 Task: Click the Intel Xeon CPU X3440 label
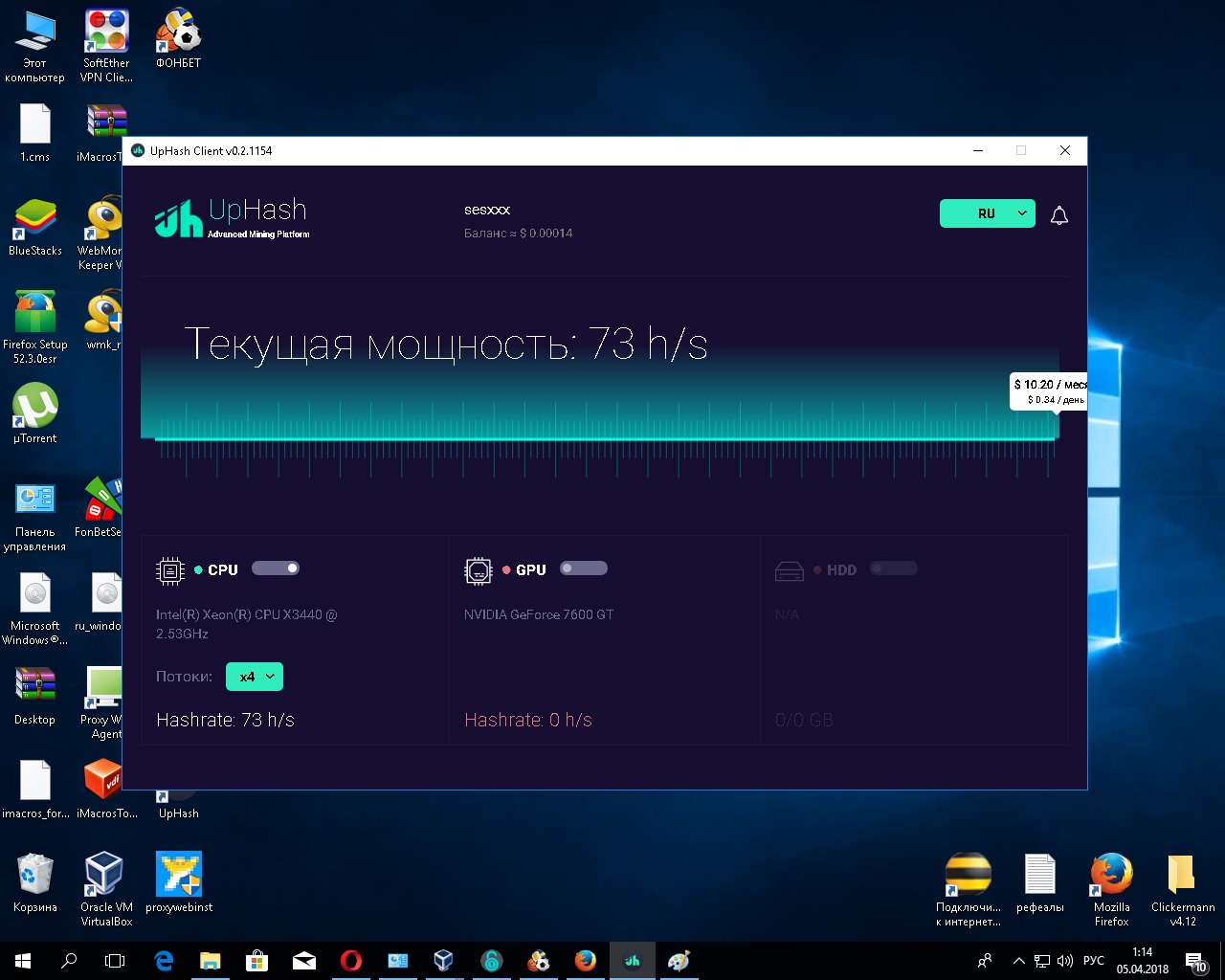pyautogui.click(x=247, y=624)
